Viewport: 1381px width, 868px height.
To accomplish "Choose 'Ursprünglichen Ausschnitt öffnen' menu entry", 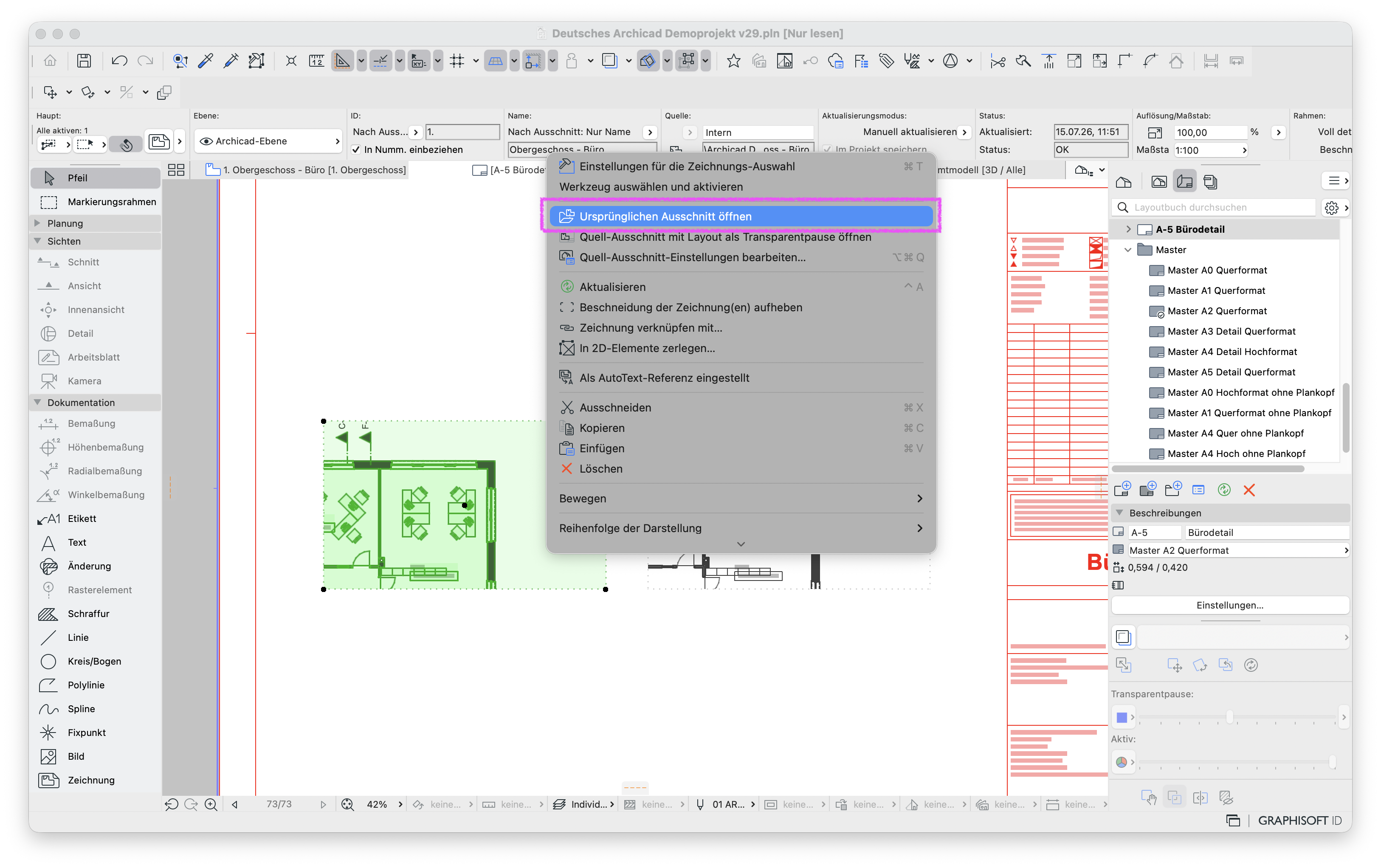I will (740, 216).
